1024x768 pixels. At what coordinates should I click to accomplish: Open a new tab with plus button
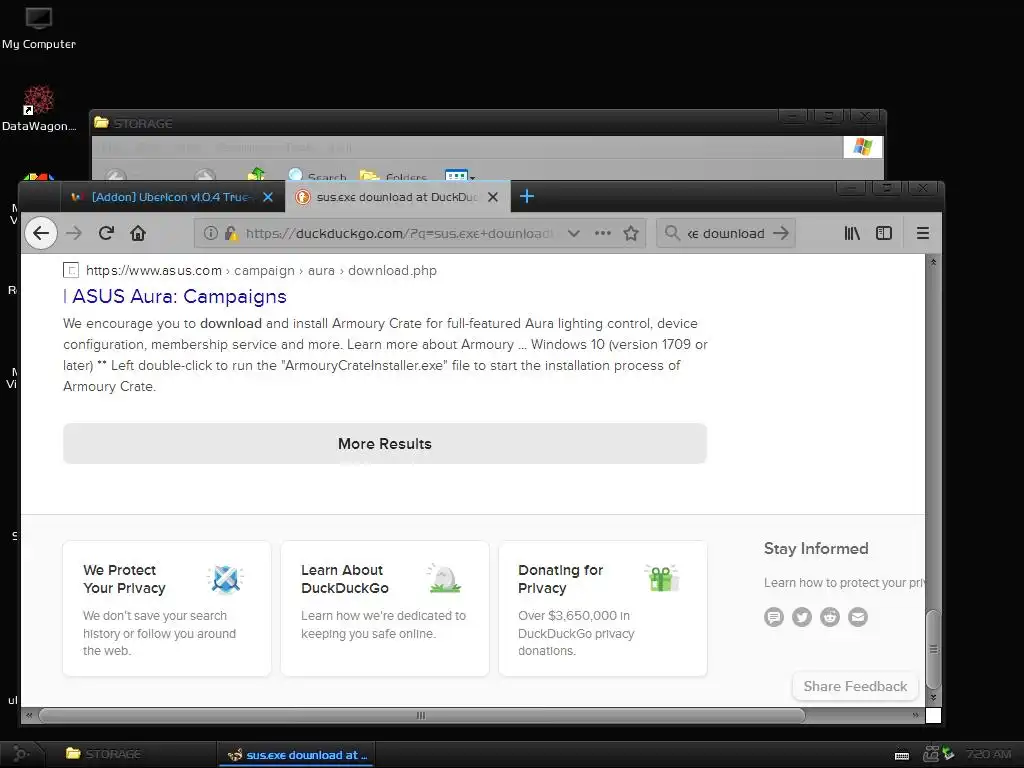point(527,197)
